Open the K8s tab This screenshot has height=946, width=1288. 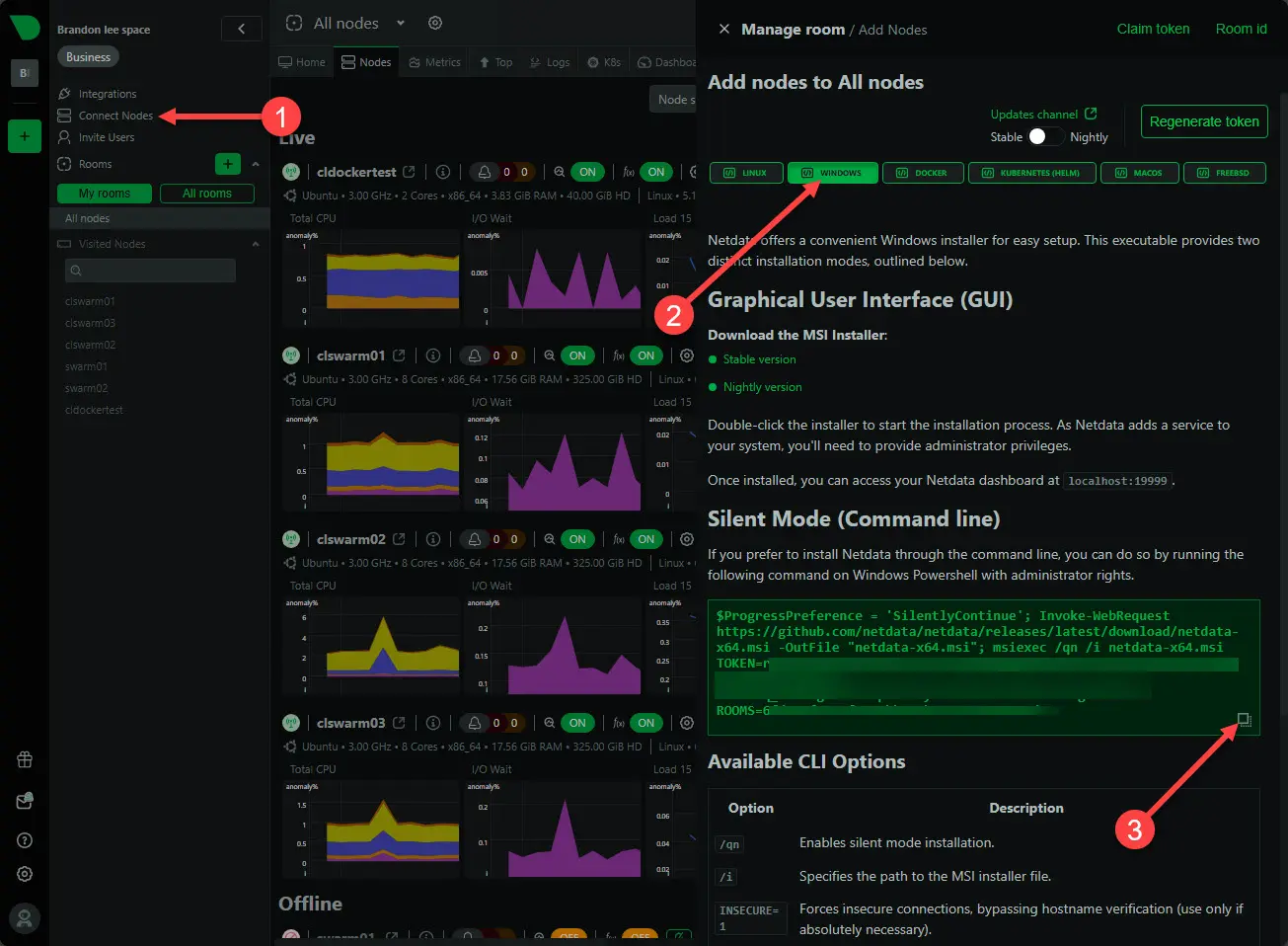[604, 62]
